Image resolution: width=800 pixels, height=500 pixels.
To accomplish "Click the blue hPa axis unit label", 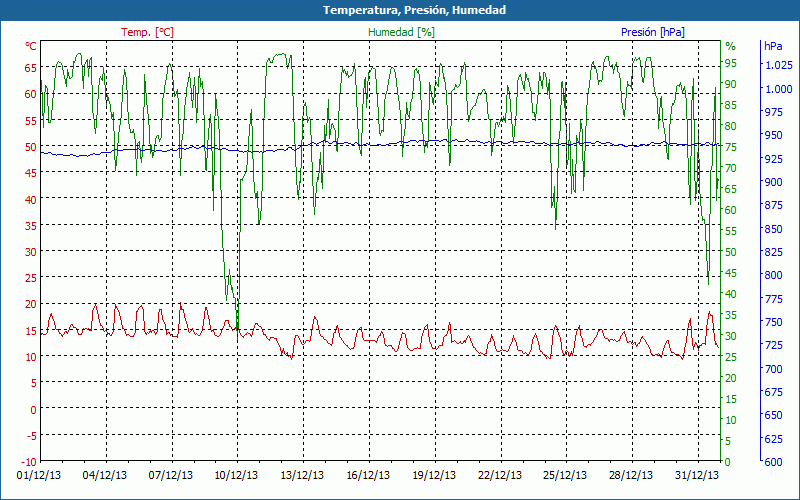I will tap(773, 46).
